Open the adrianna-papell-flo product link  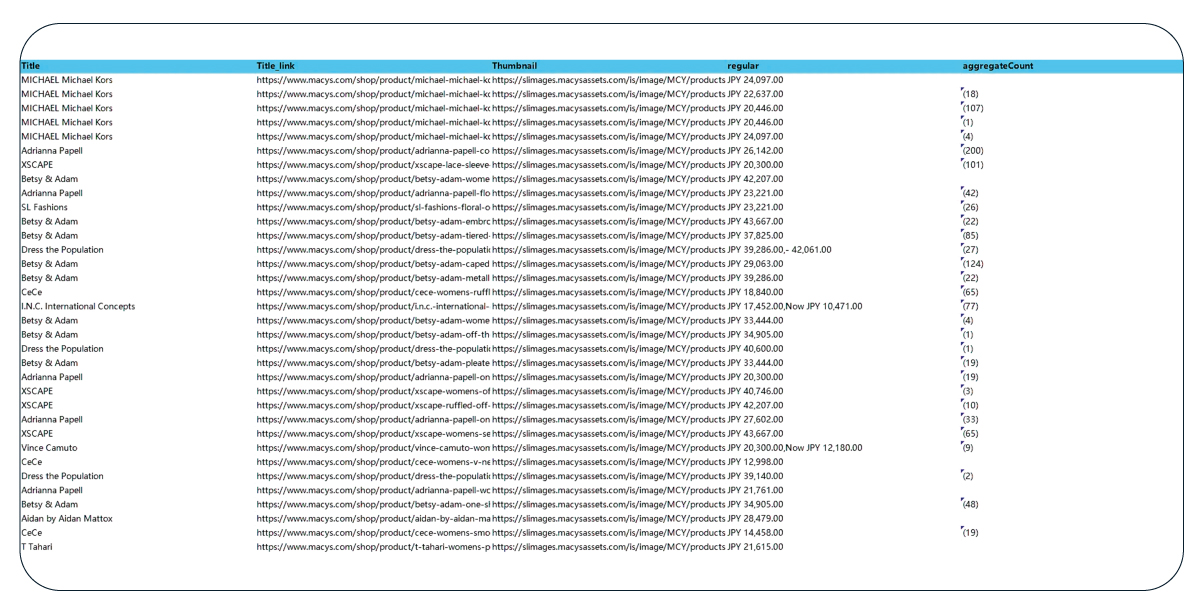[373, 193]
